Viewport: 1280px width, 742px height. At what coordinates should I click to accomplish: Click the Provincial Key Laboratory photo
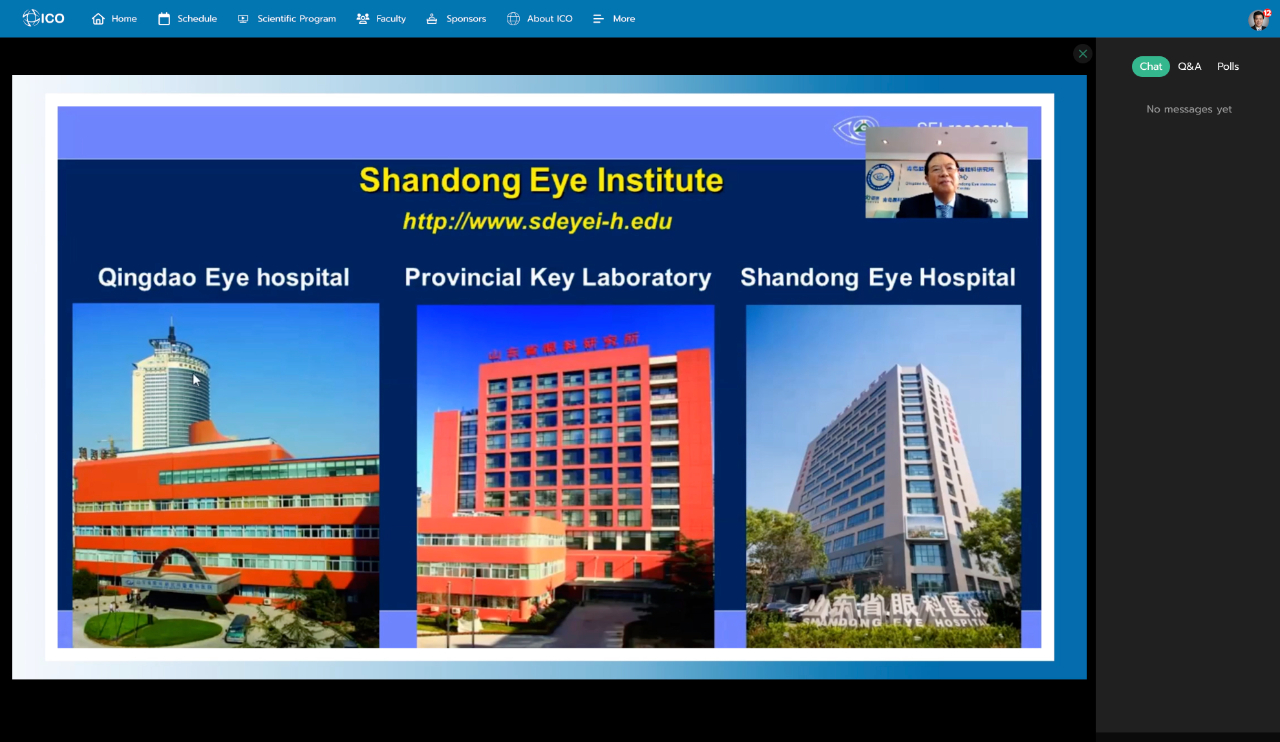tap(565, 476)
